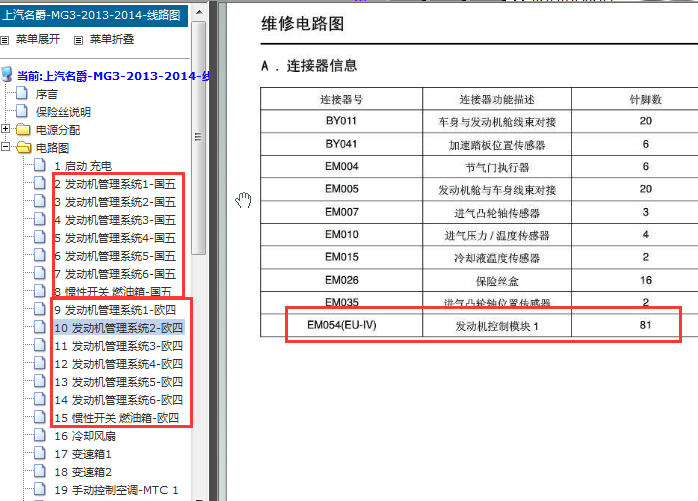This screenshot has width=698, height=501.
Task: Click 菜单展开 link text
Action: [x=38, y=39]
